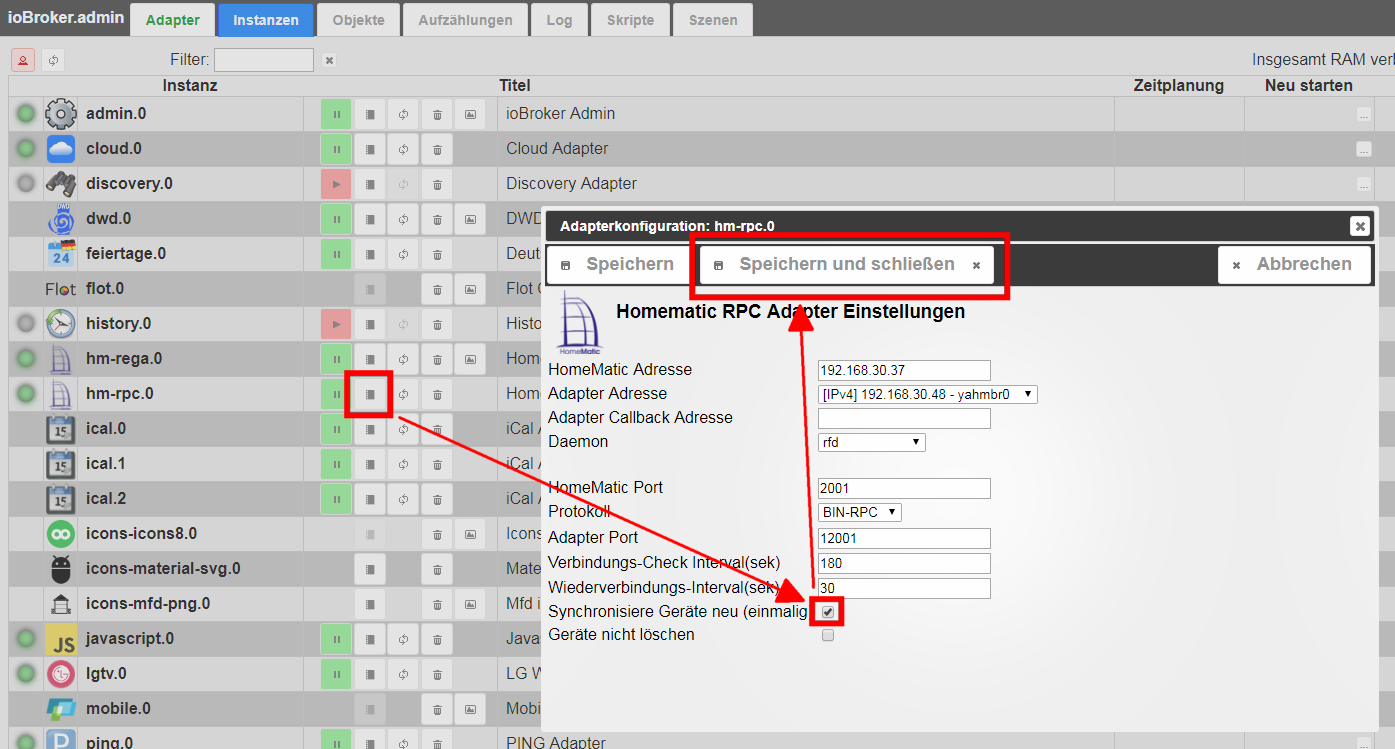
Task: Open web link icon for admin.0
Action: [x=470, y=114]
